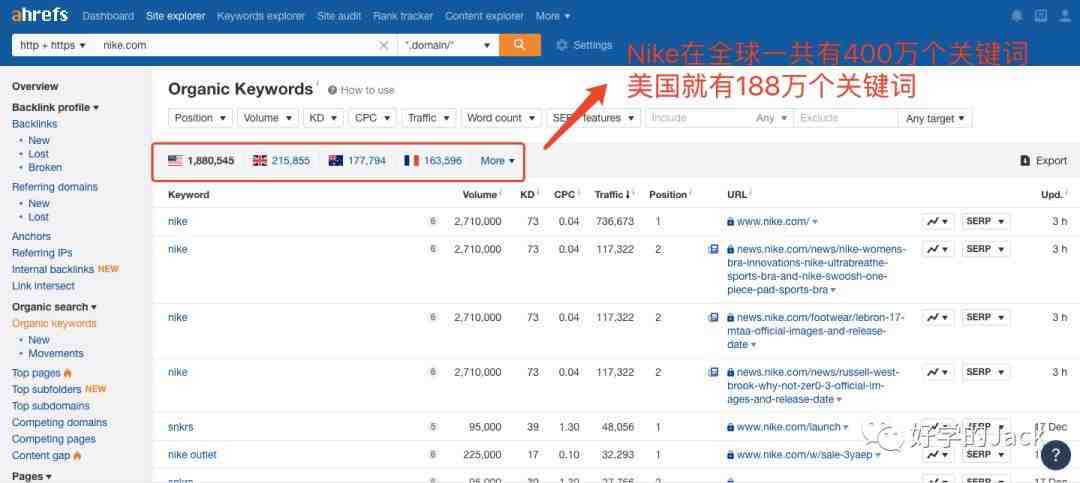1080x483 pixels.
Task: Open the Position filter dropdown
Action: [200, 118]
